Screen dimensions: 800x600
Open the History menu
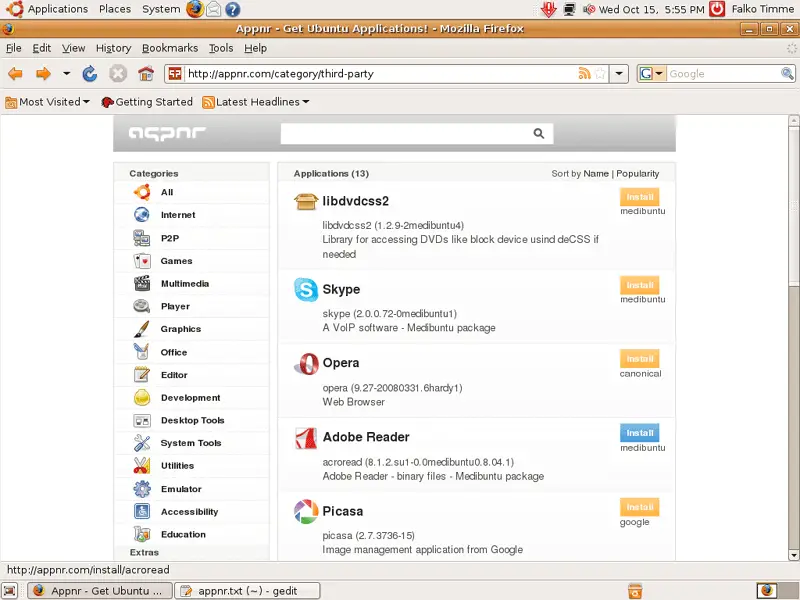click(113, 48)
